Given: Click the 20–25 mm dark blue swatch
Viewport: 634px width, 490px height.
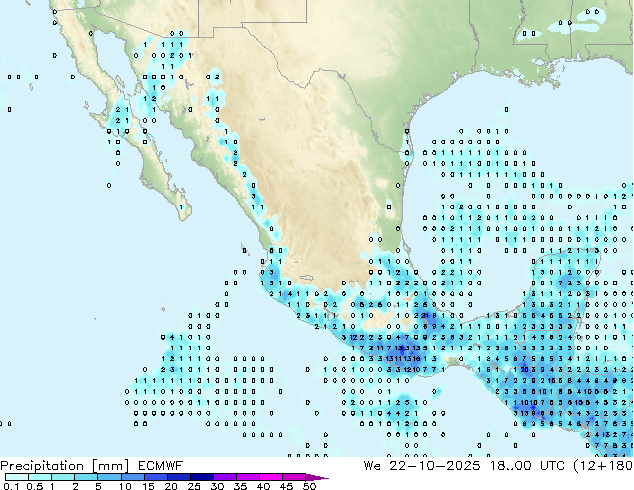Looking at the screenshot, I should coord(179,477).
